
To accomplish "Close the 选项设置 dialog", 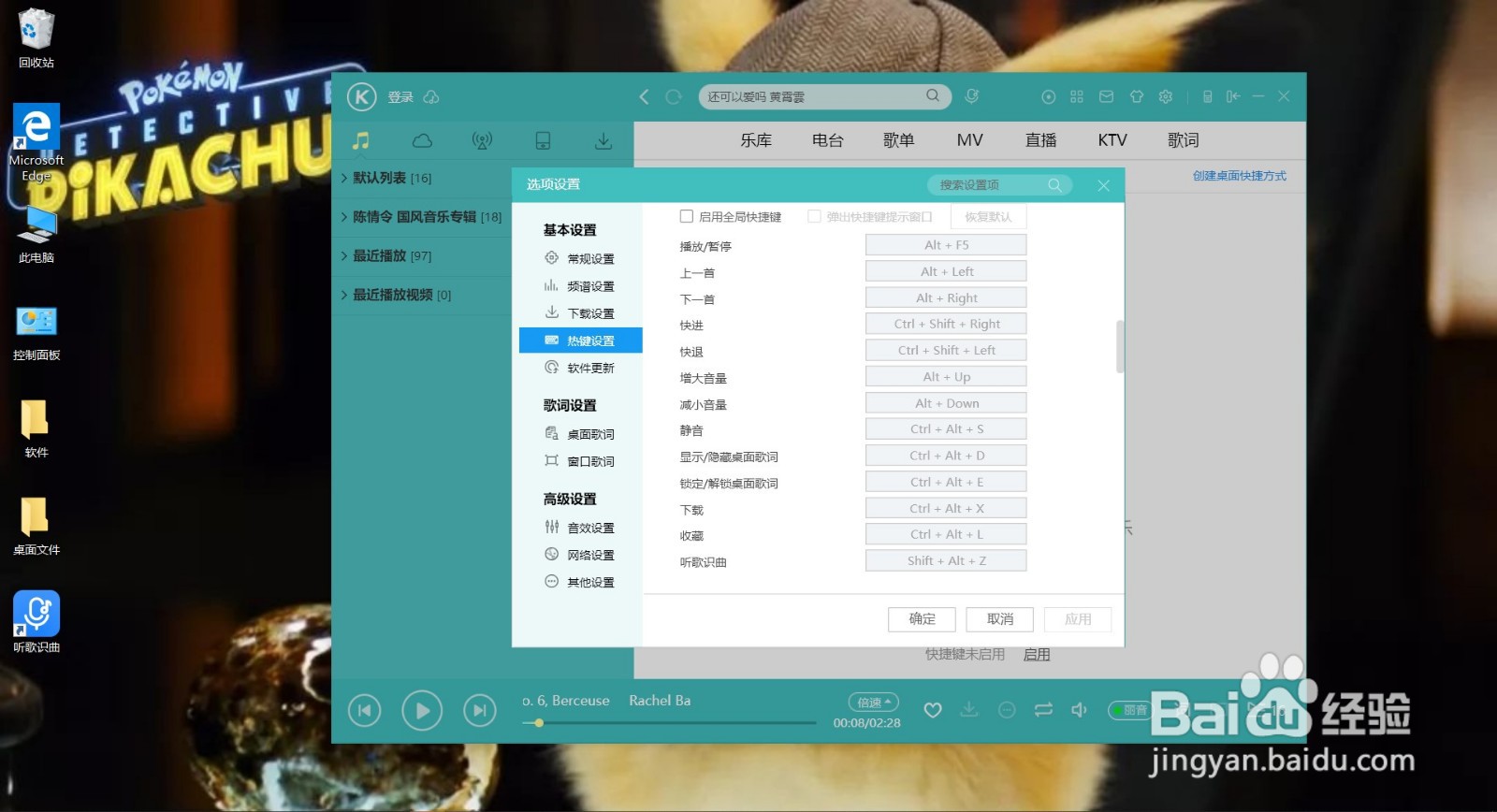I will (1104, 185).
